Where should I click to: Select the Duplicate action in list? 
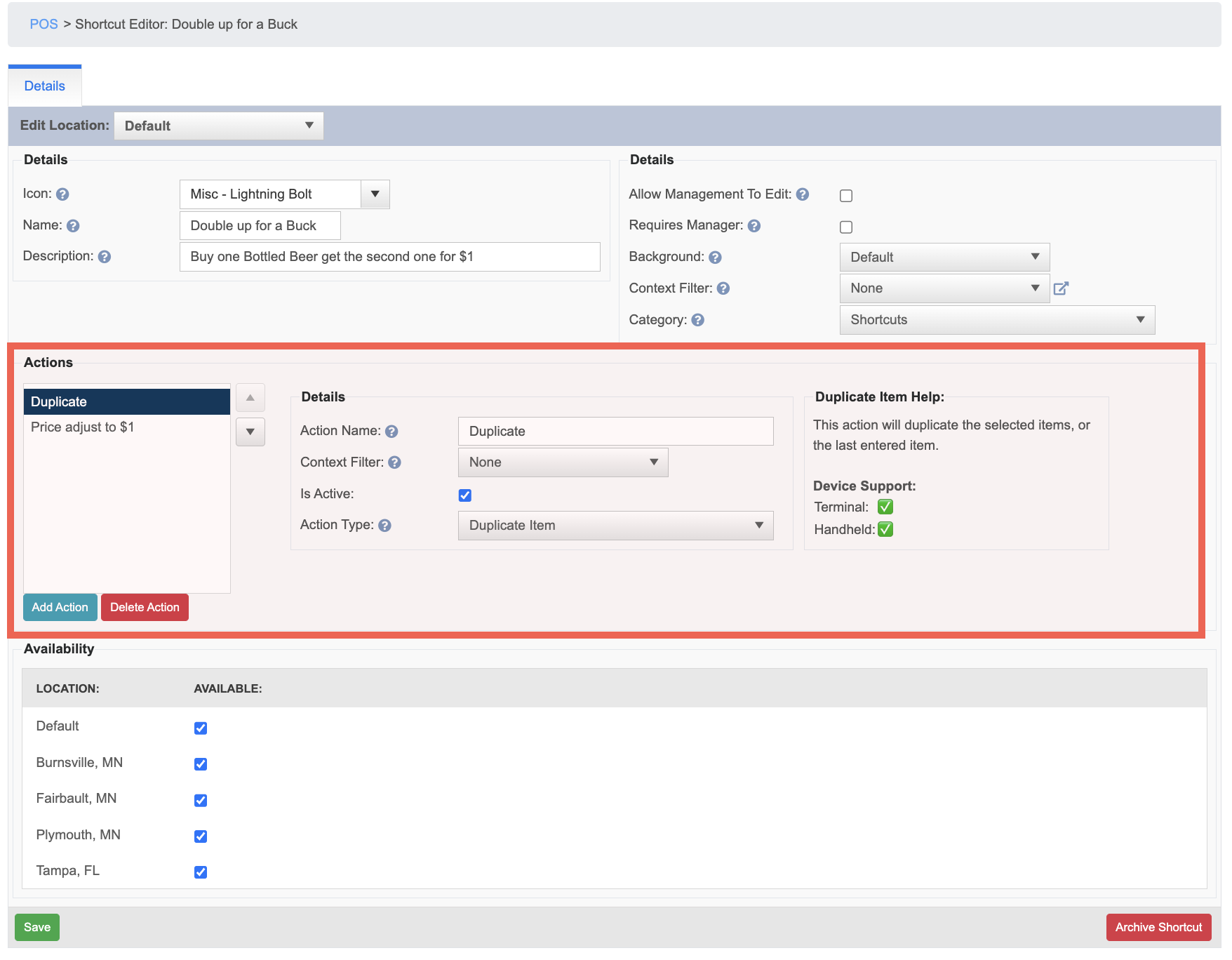click(127, 402)
